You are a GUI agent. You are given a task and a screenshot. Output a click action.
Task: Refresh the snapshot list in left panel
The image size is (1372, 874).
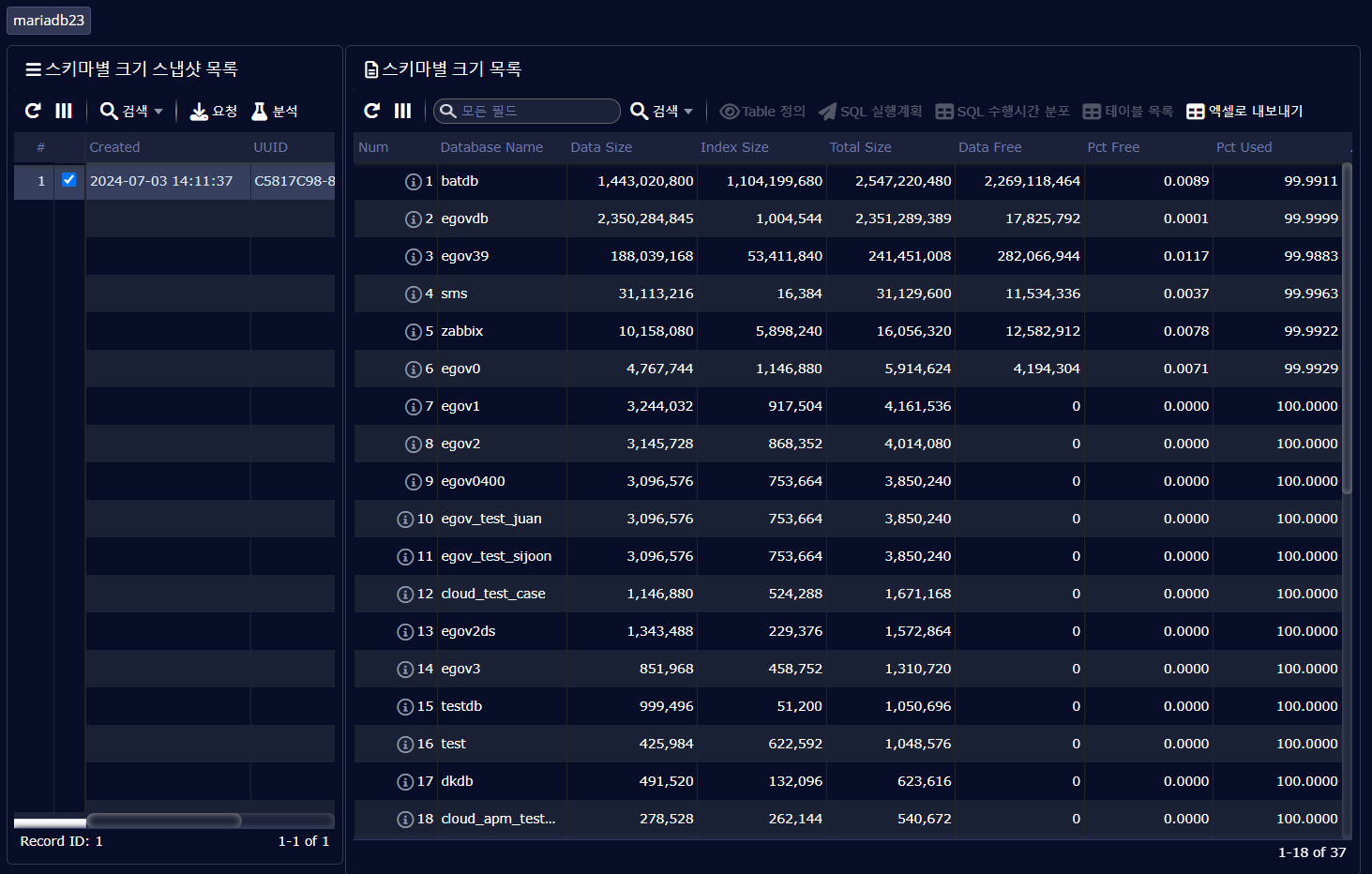coord(33,111)
